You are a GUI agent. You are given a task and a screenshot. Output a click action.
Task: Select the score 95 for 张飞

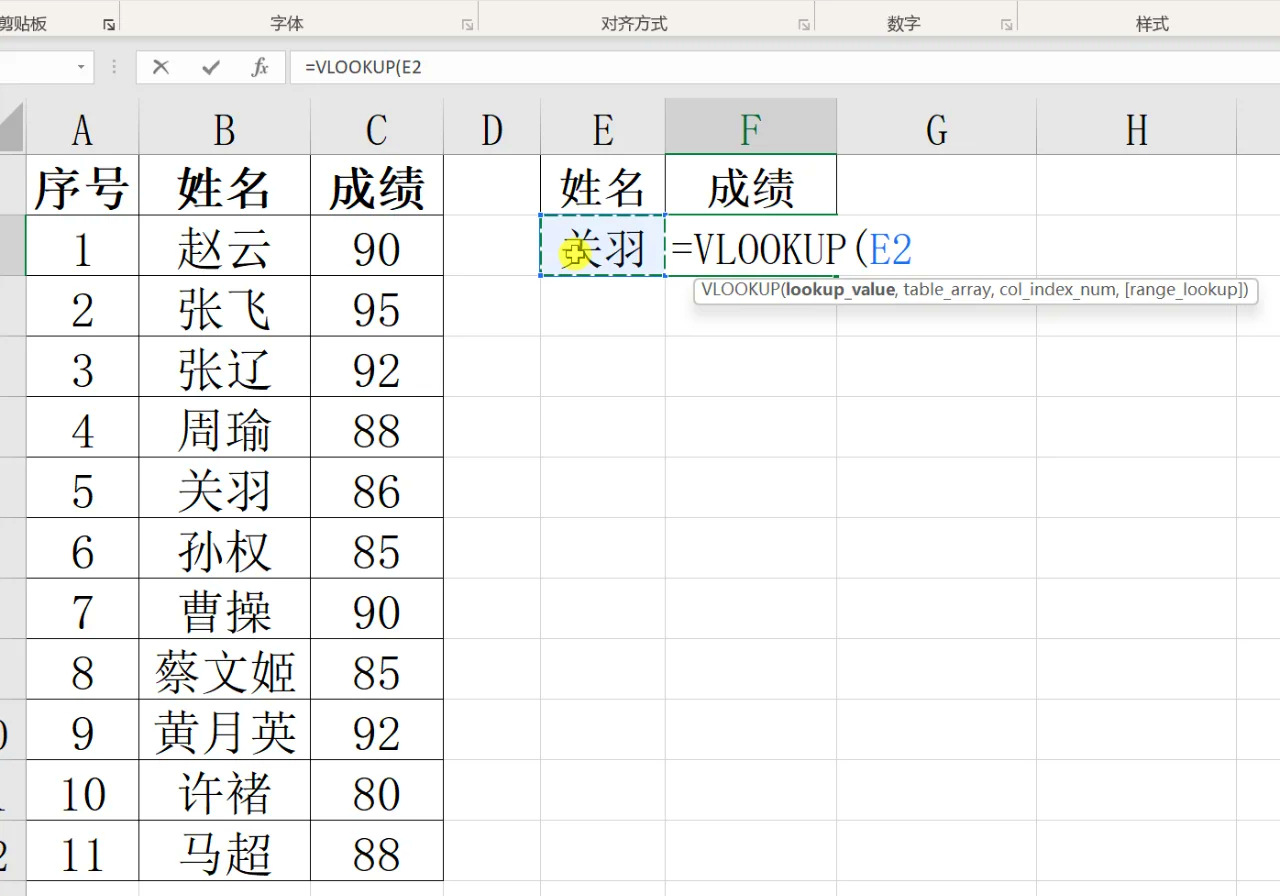point(377,307)
